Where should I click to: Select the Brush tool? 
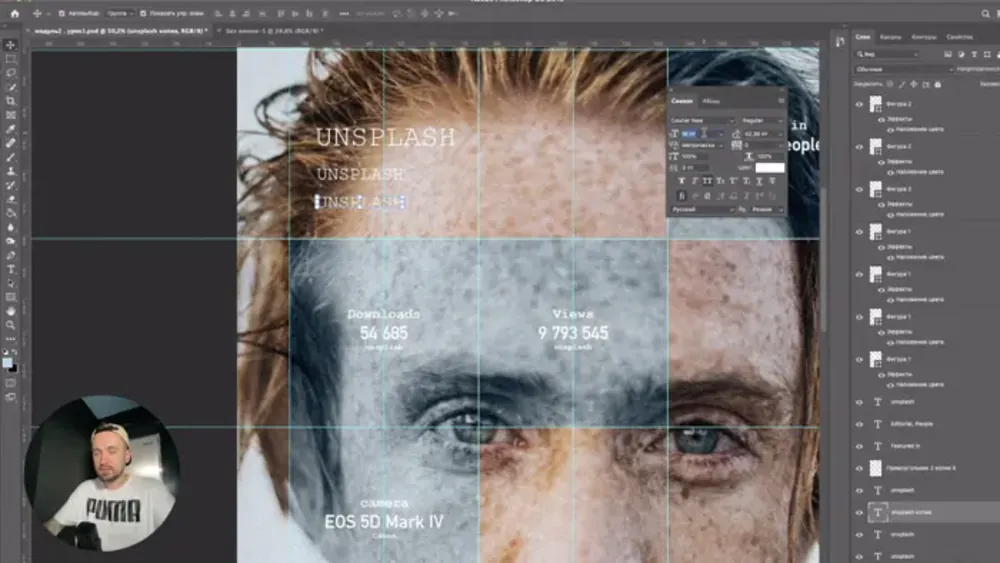[10, 157]
